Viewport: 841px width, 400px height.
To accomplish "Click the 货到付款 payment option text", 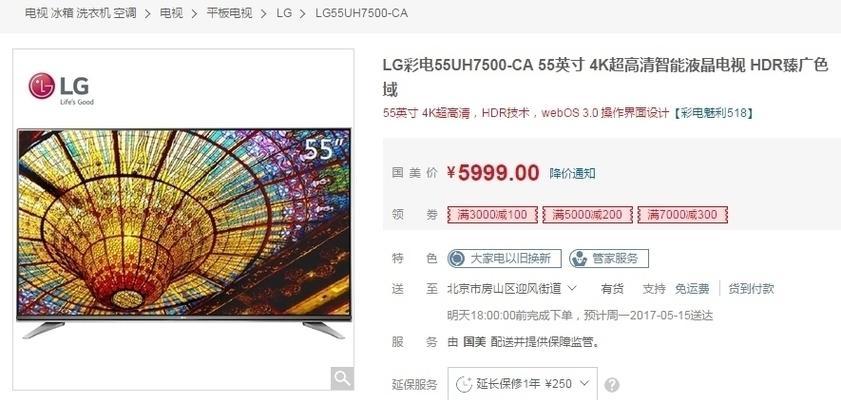I will pos(751,289).
